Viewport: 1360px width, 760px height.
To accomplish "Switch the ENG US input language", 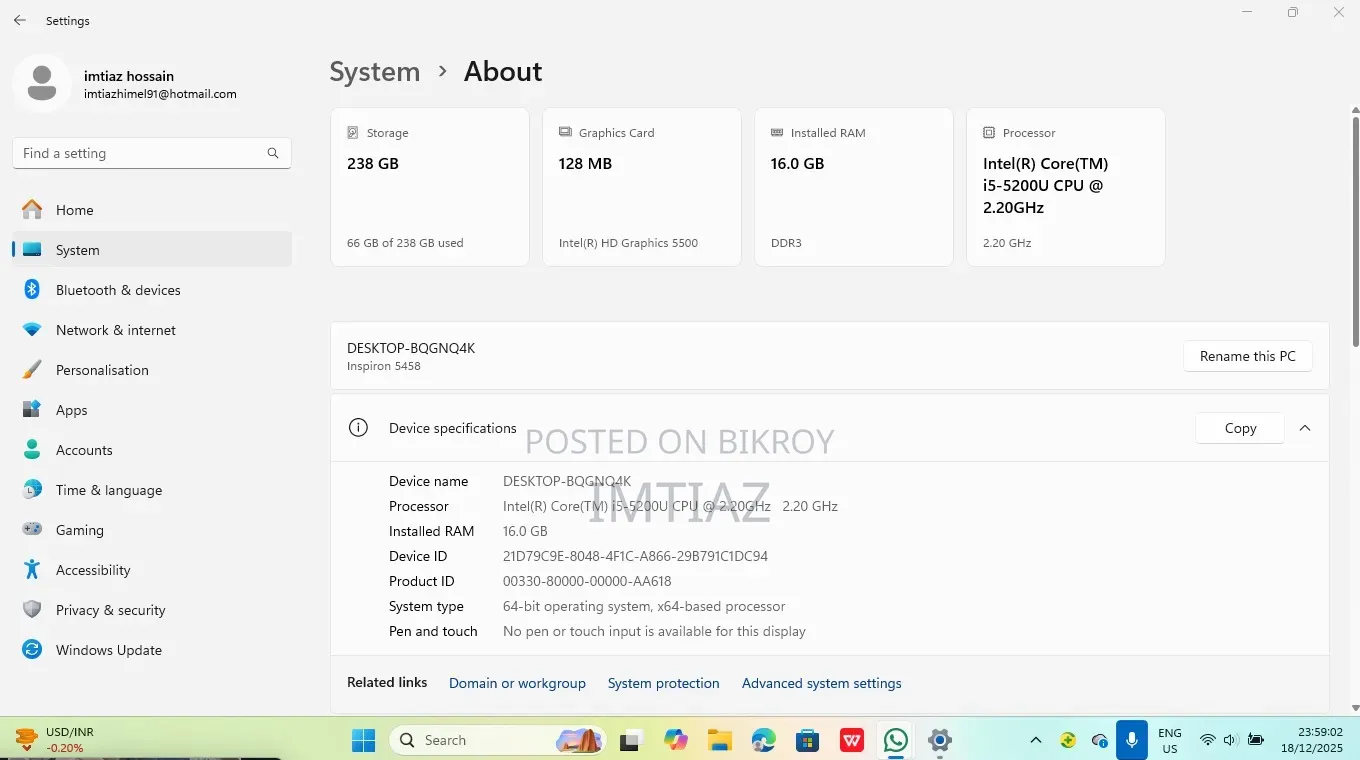I will pos(1170,740).
